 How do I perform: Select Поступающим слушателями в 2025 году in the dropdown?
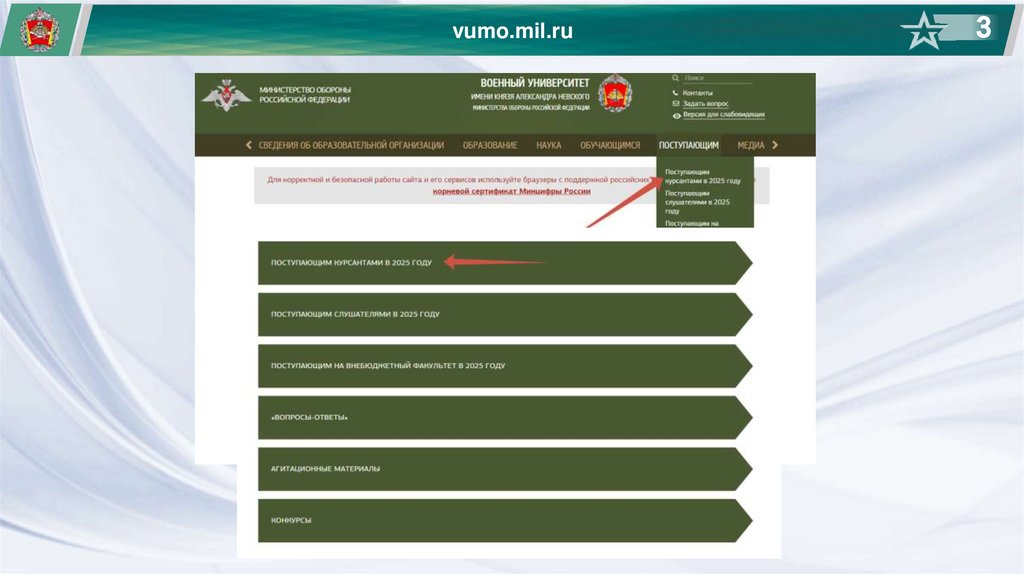(697, 202)
